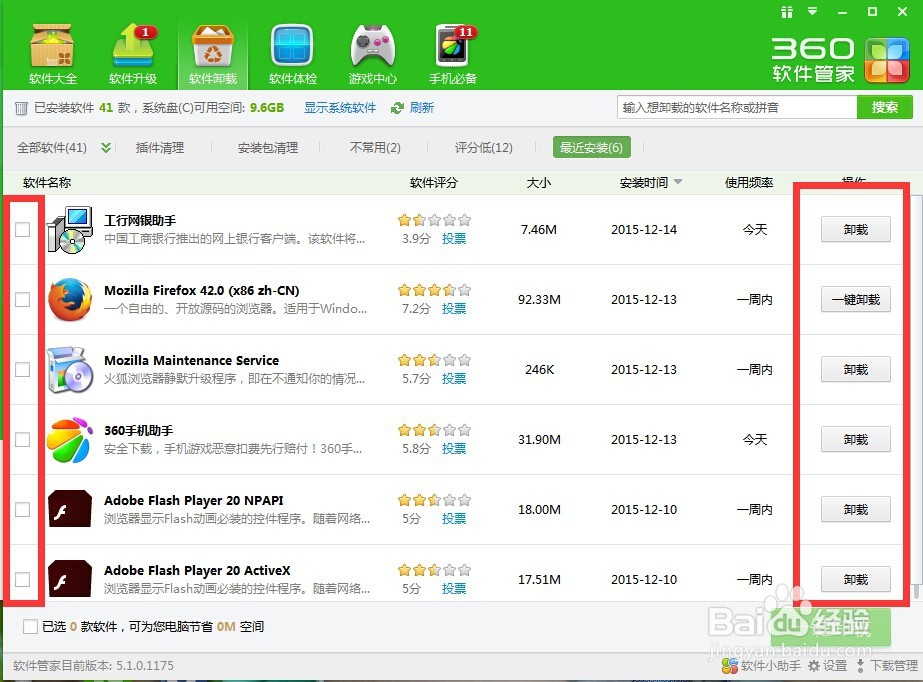This screenshot has height=682, width=923.
Task: Sort by 软件名称 column header
Action: pyautogui.click(x=47, y=182)
